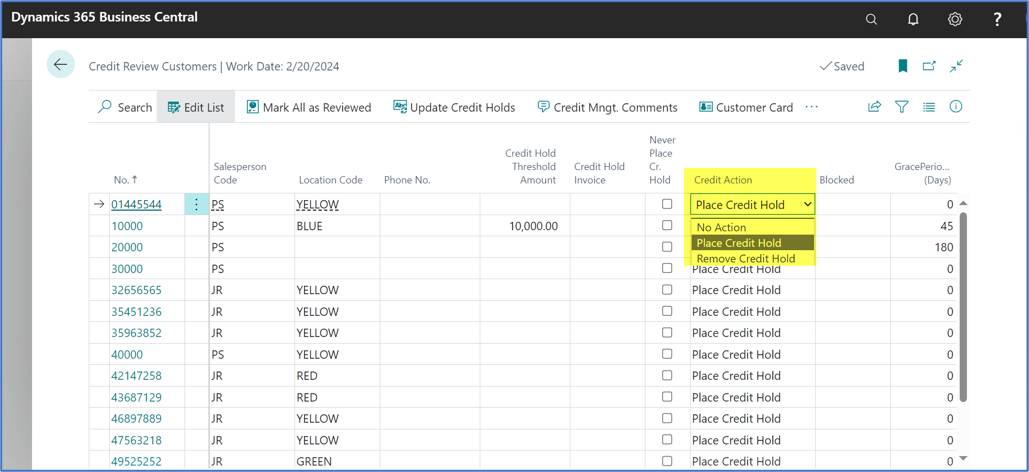
Task: Choose Place Credit Hold dropdown option
Action: click(753, 243)
